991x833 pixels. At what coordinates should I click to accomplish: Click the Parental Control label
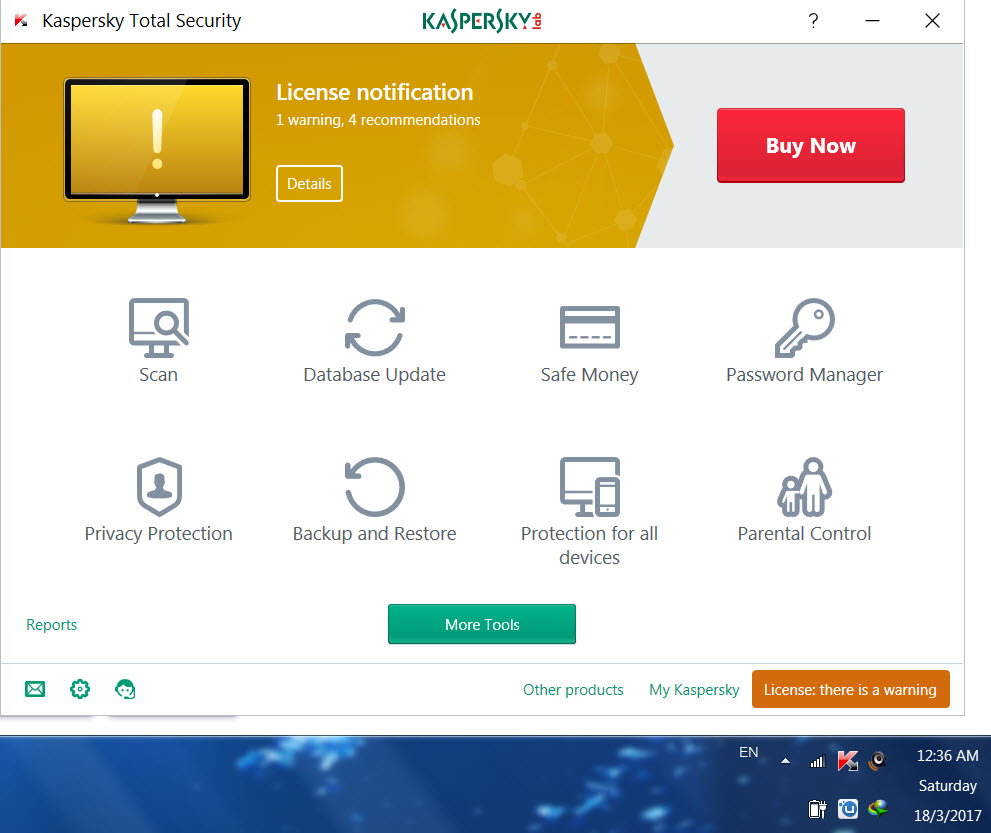coord(805,534)
